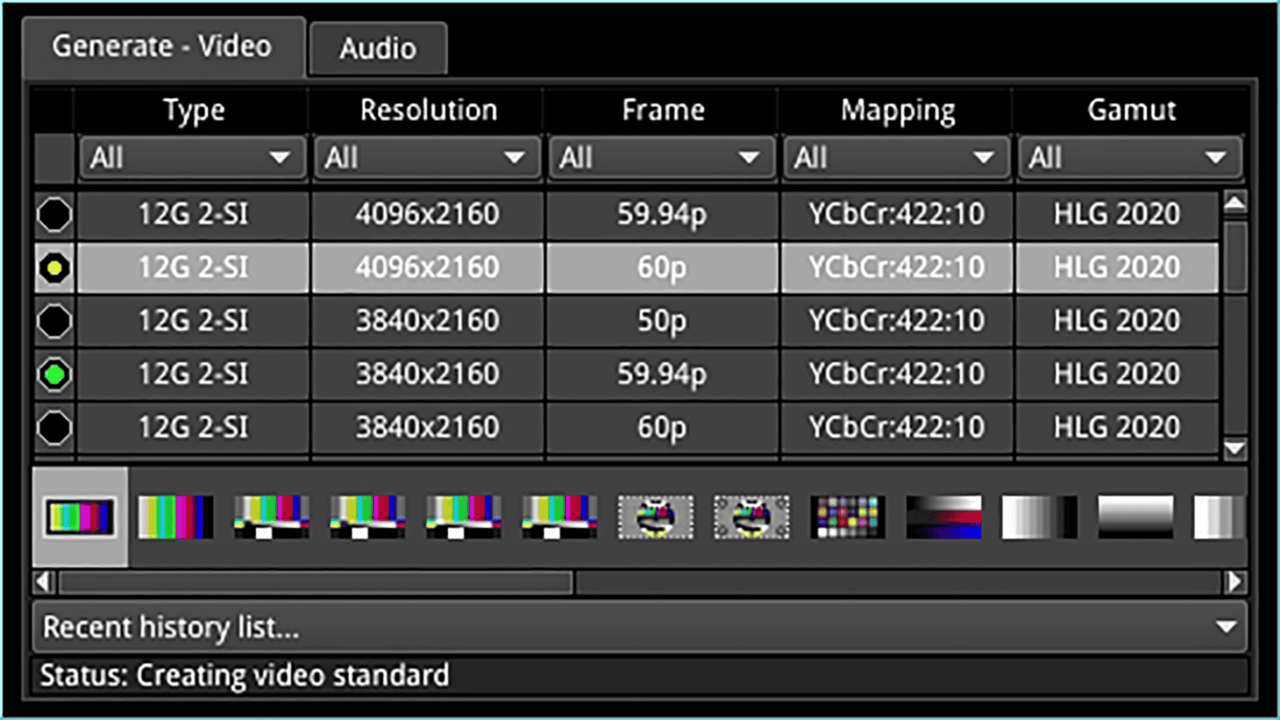Switch to the Generate - Video tab
Viewport: 1280px width, 720px height.
(x=162, y=46)
